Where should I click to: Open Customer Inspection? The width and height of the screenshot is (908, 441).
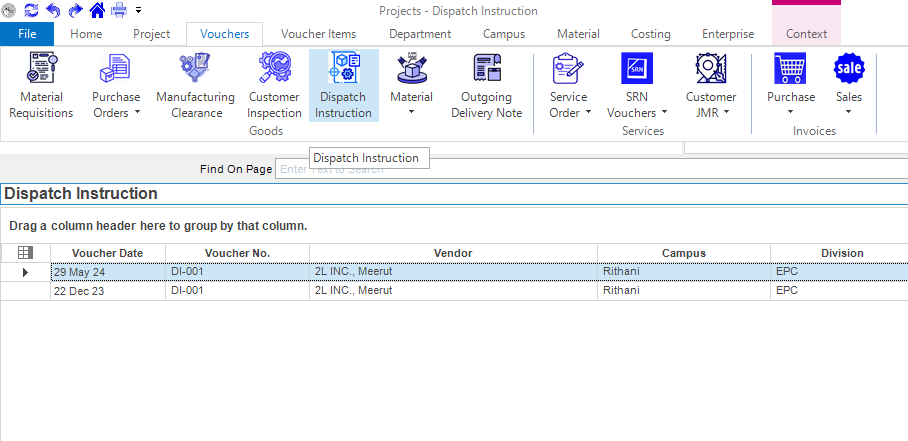[274, 86]
